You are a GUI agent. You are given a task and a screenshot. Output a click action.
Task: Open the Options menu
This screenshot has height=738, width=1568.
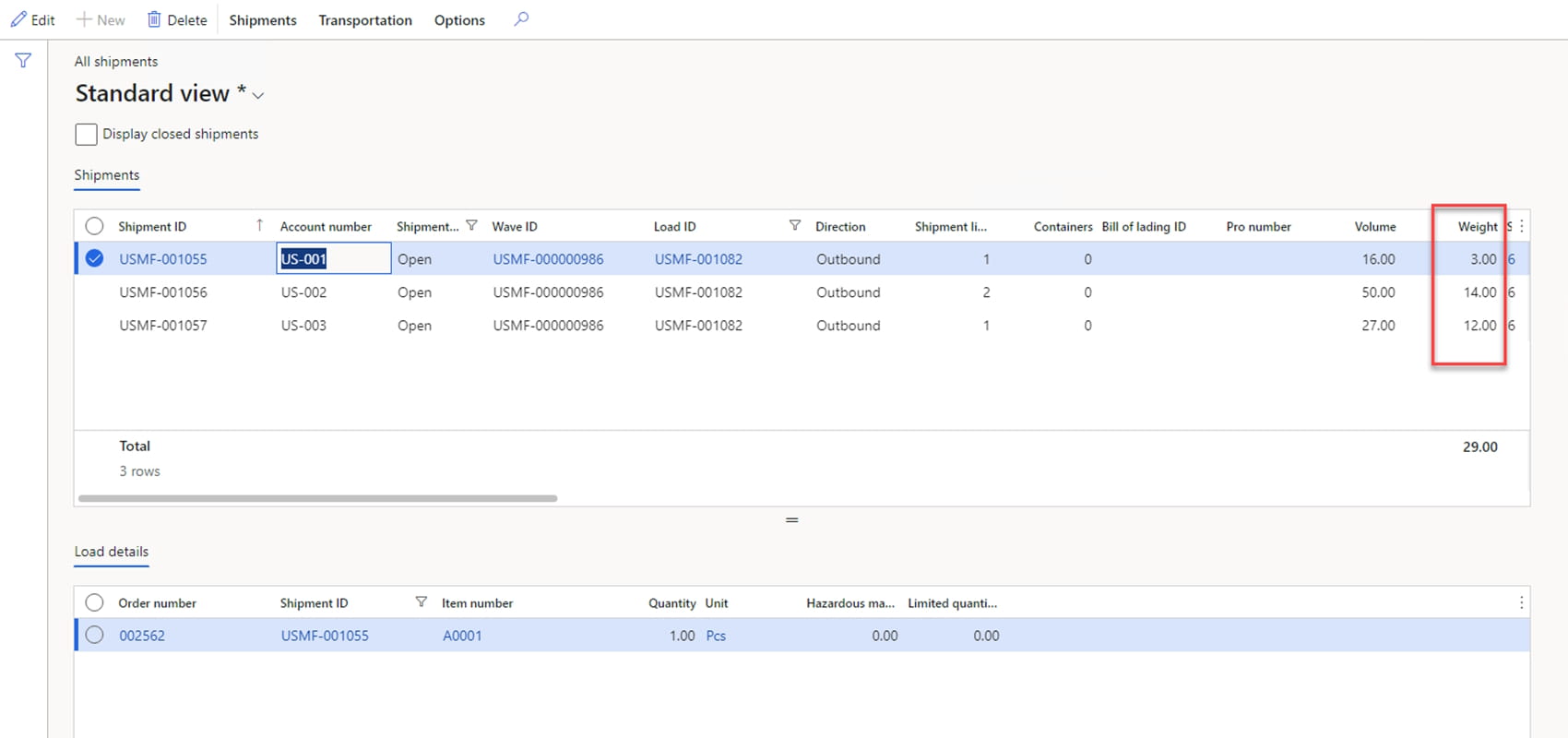(x=459, y=20)
